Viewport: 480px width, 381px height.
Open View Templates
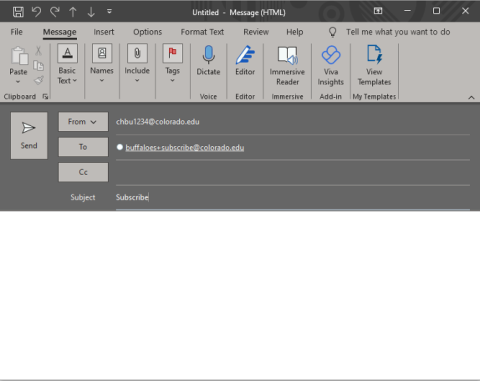pyautogui.click(x=374, y=66)
